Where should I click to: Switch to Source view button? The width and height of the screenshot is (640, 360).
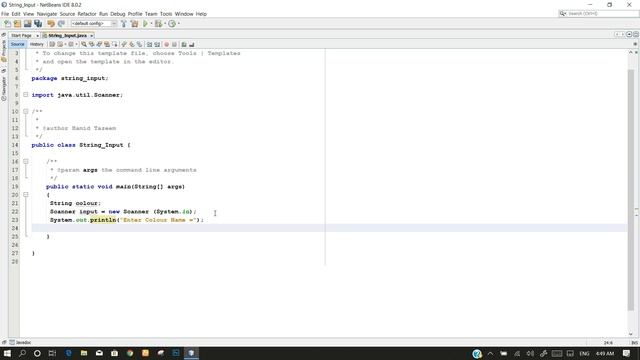pos(18,44)
